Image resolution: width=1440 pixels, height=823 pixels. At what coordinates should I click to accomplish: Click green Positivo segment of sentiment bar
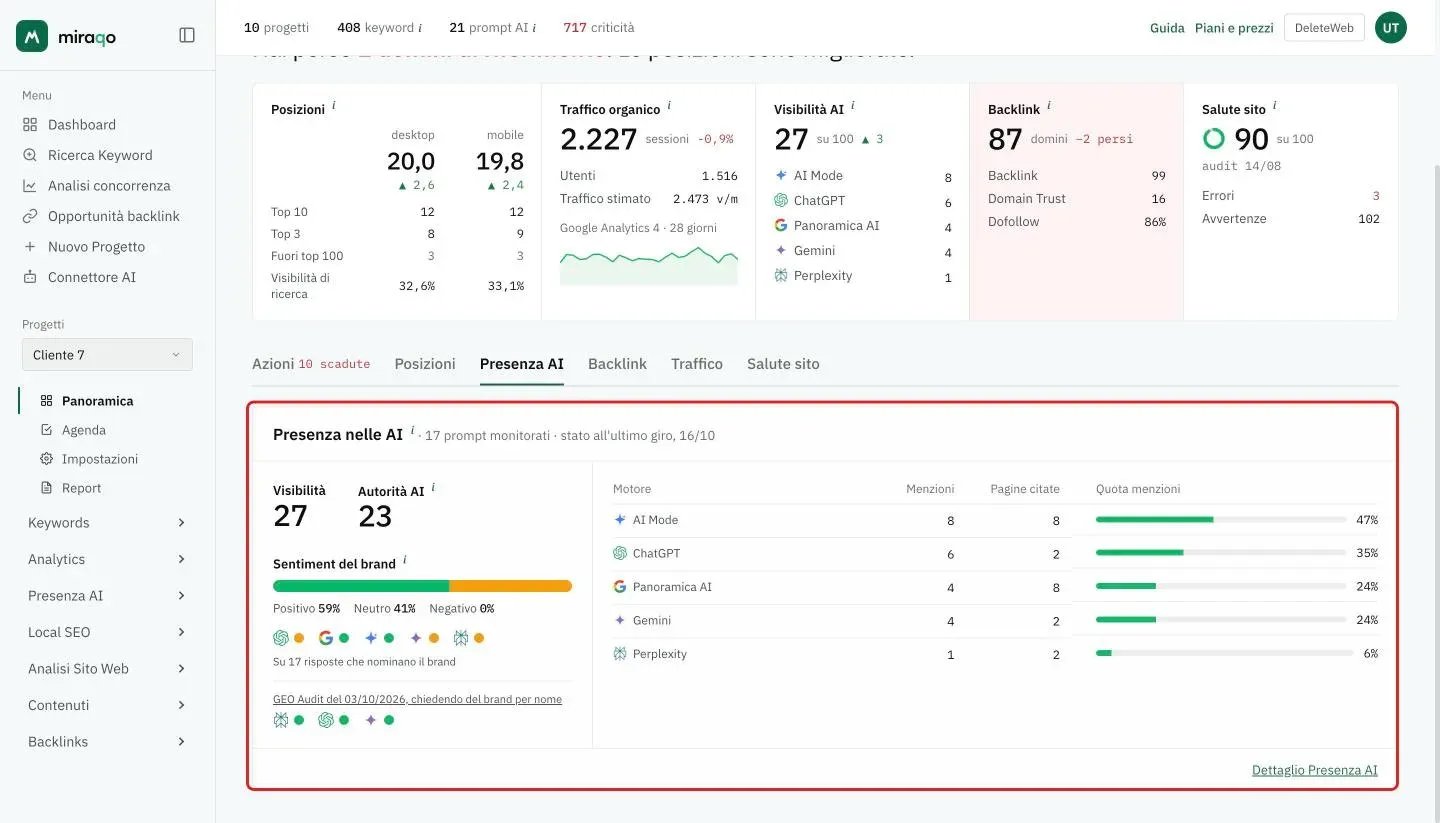[x=361, y=586]
